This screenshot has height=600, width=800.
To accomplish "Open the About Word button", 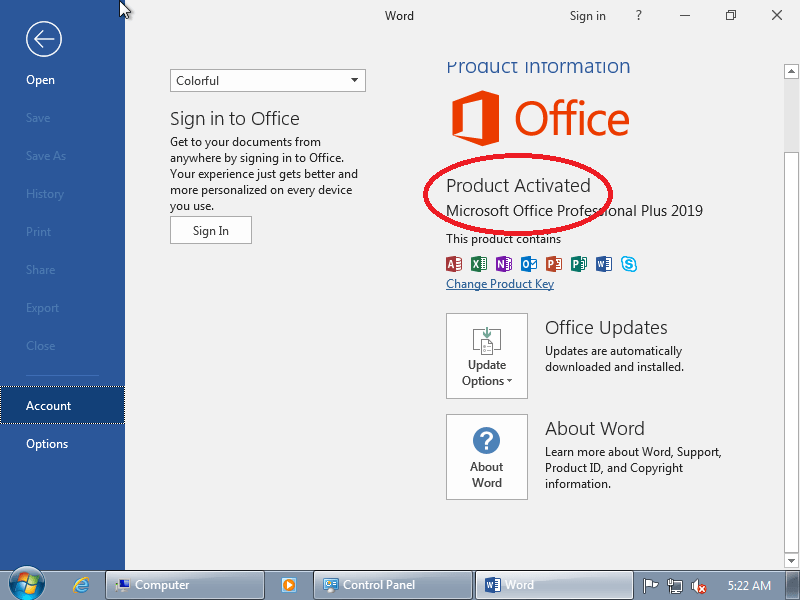I will pyautogui.click(x=487, y=457).
